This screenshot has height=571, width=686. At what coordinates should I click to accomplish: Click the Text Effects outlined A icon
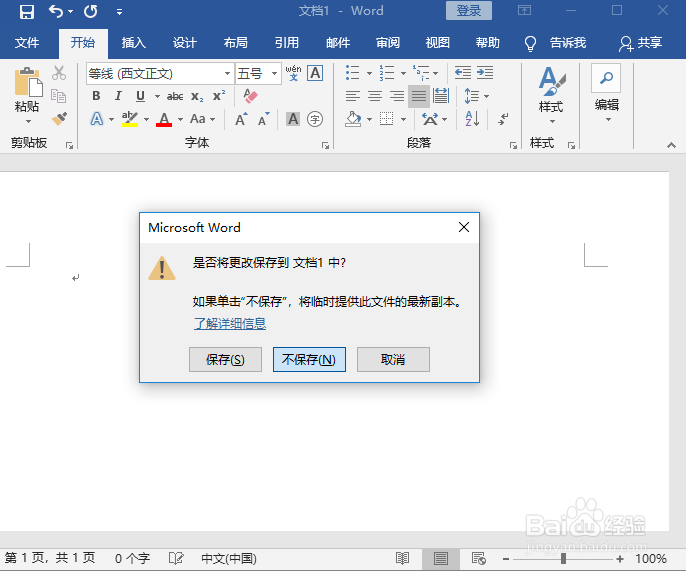pos(97,119)
